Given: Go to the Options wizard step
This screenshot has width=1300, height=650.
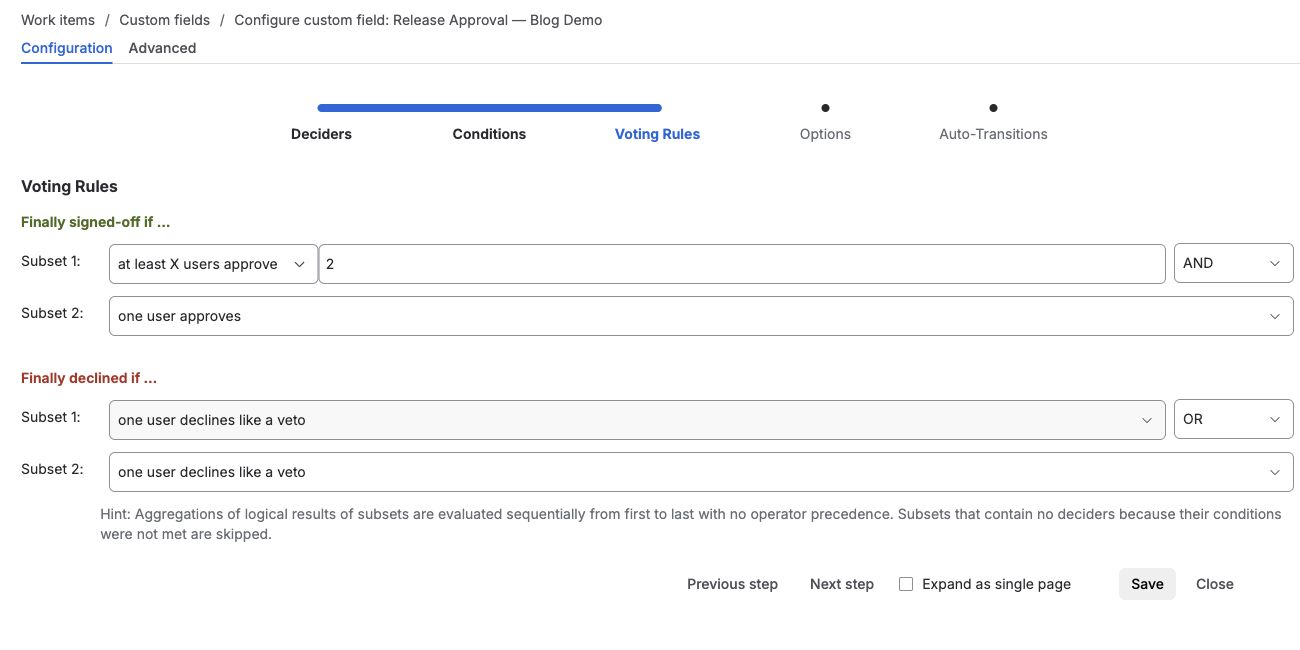Looking at the screenshot, I should pos(825,134).
